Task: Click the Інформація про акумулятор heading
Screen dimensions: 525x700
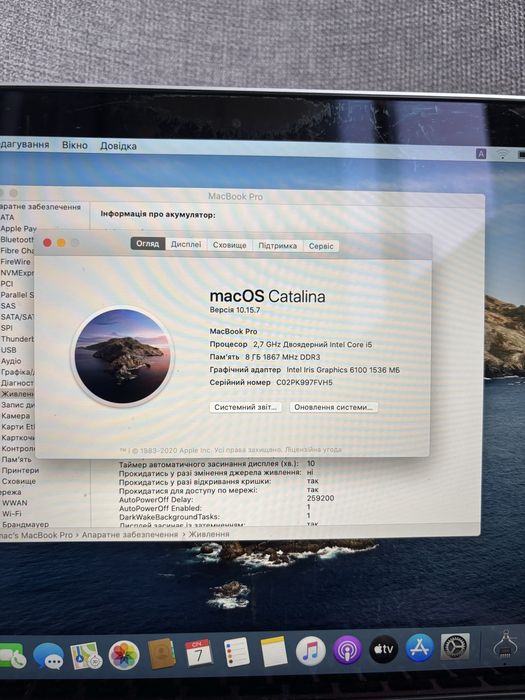Action: (158, 214)
